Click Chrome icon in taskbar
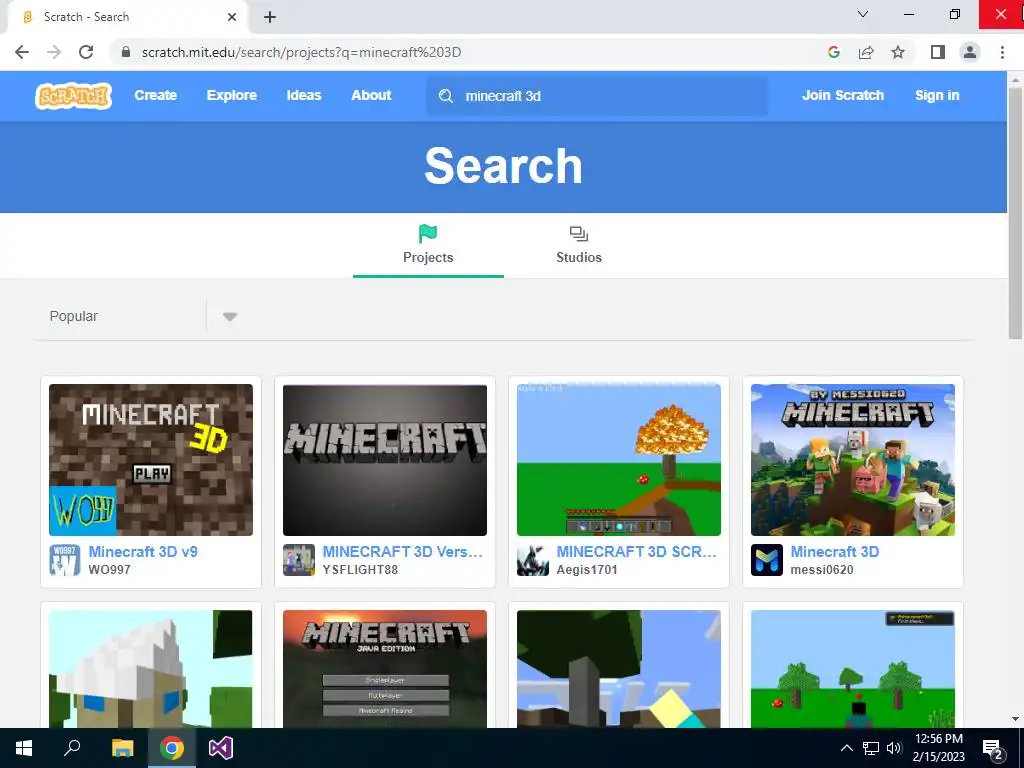Viewport: 1024px width, 768px height. point(172,748)
